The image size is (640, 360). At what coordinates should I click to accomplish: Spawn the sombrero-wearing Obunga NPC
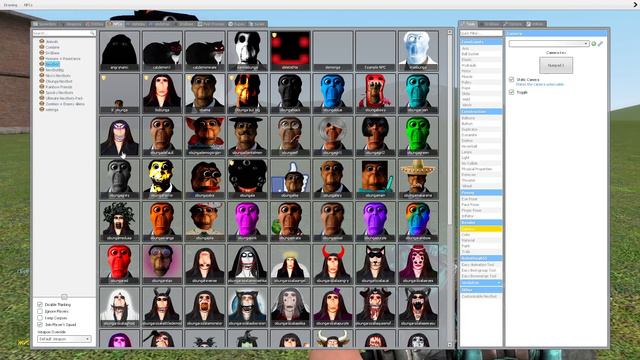click(418, 179)
